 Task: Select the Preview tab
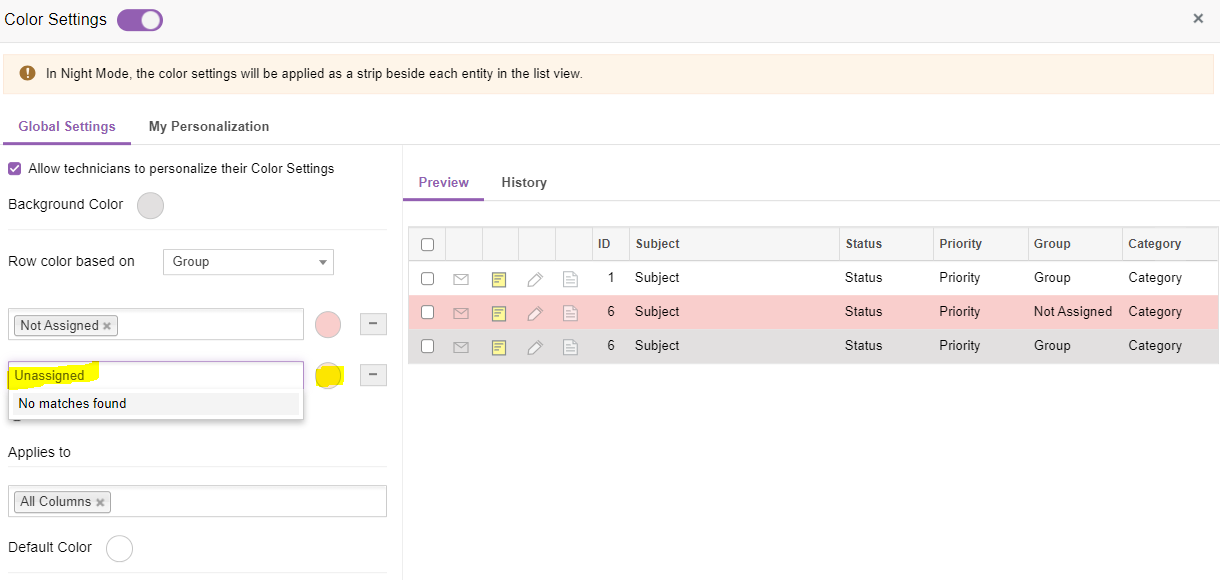click(444, 183)
